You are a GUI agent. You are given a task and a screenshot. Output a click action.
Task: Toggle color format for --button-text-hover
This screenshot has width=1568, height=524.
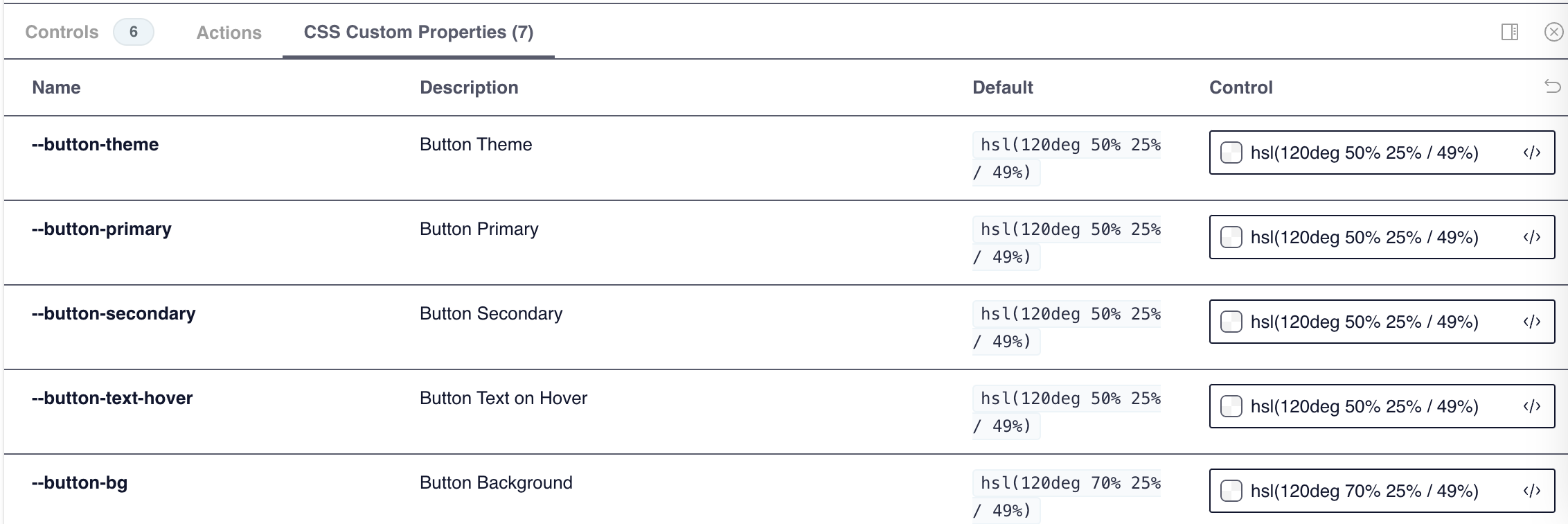pyautogui.click(x=1532, y=406)
